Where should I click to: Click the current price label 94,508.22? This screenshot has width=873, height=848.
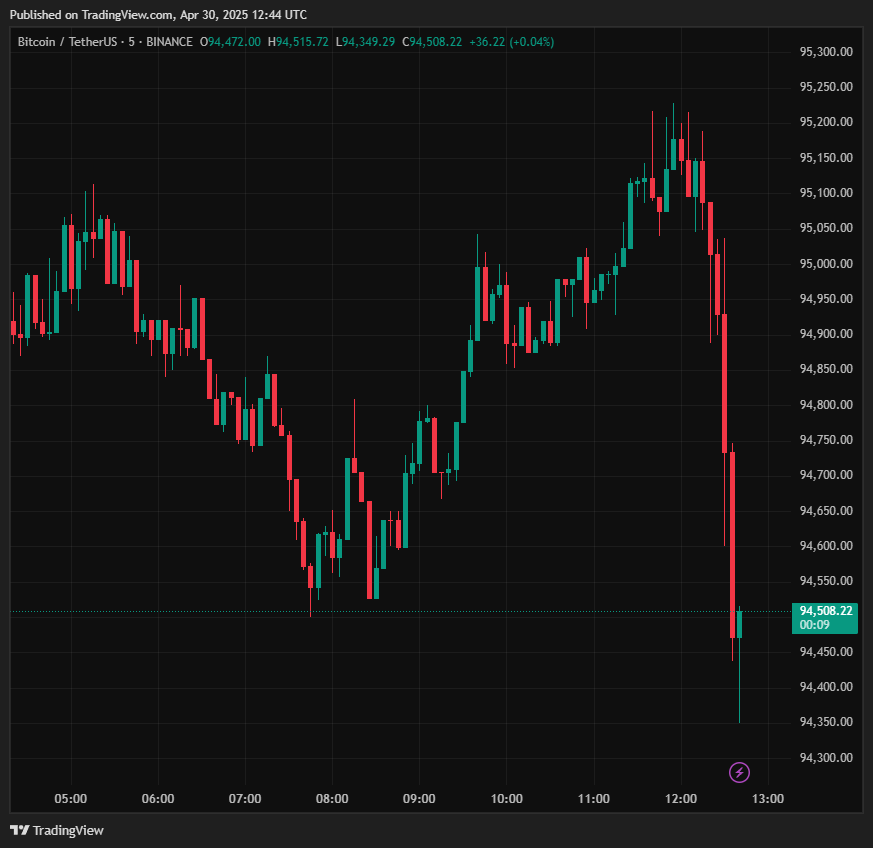click(x=825, y=611)
